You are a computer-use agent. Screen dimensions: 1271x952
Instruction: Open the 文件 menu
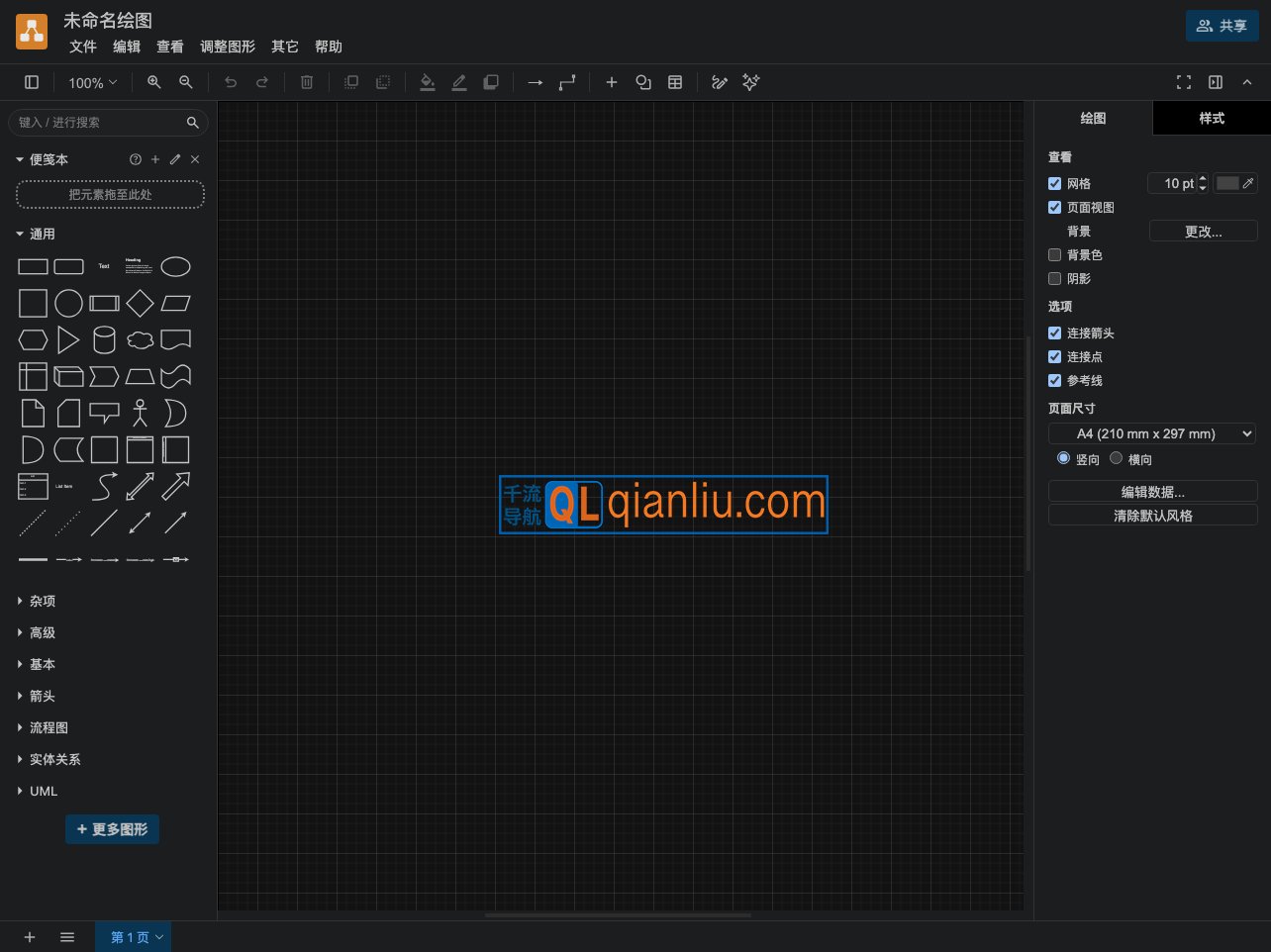[x=82, y=47]
